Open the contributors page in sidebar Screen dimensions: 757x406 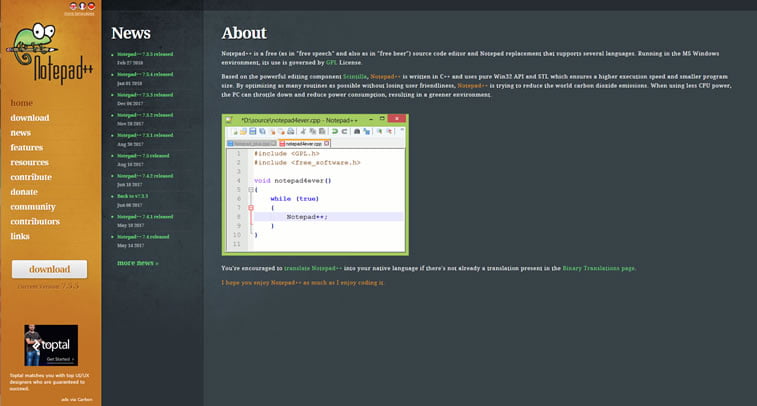point(35,222)
